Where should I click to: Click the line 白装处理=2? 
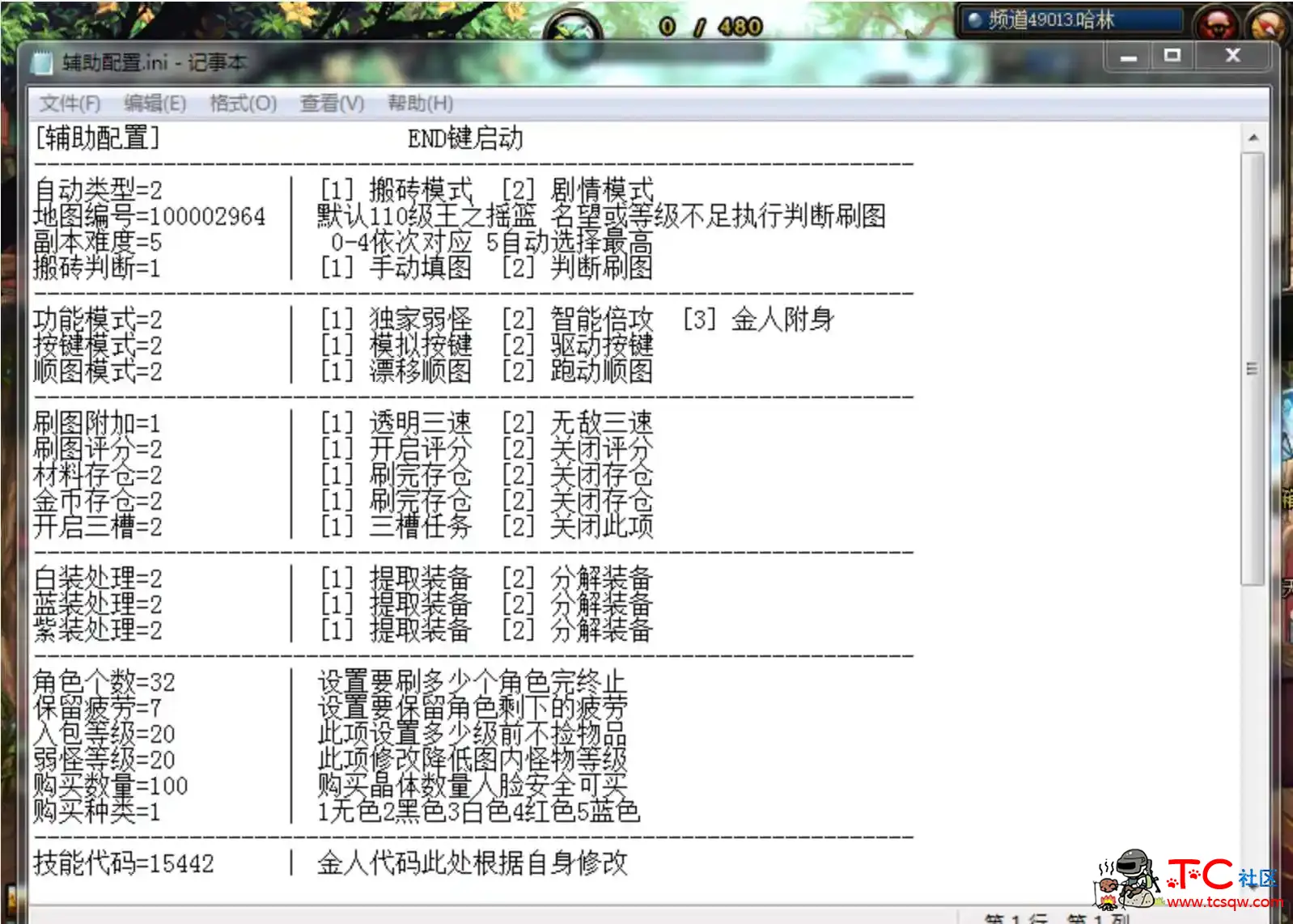[x=98, y=579]
